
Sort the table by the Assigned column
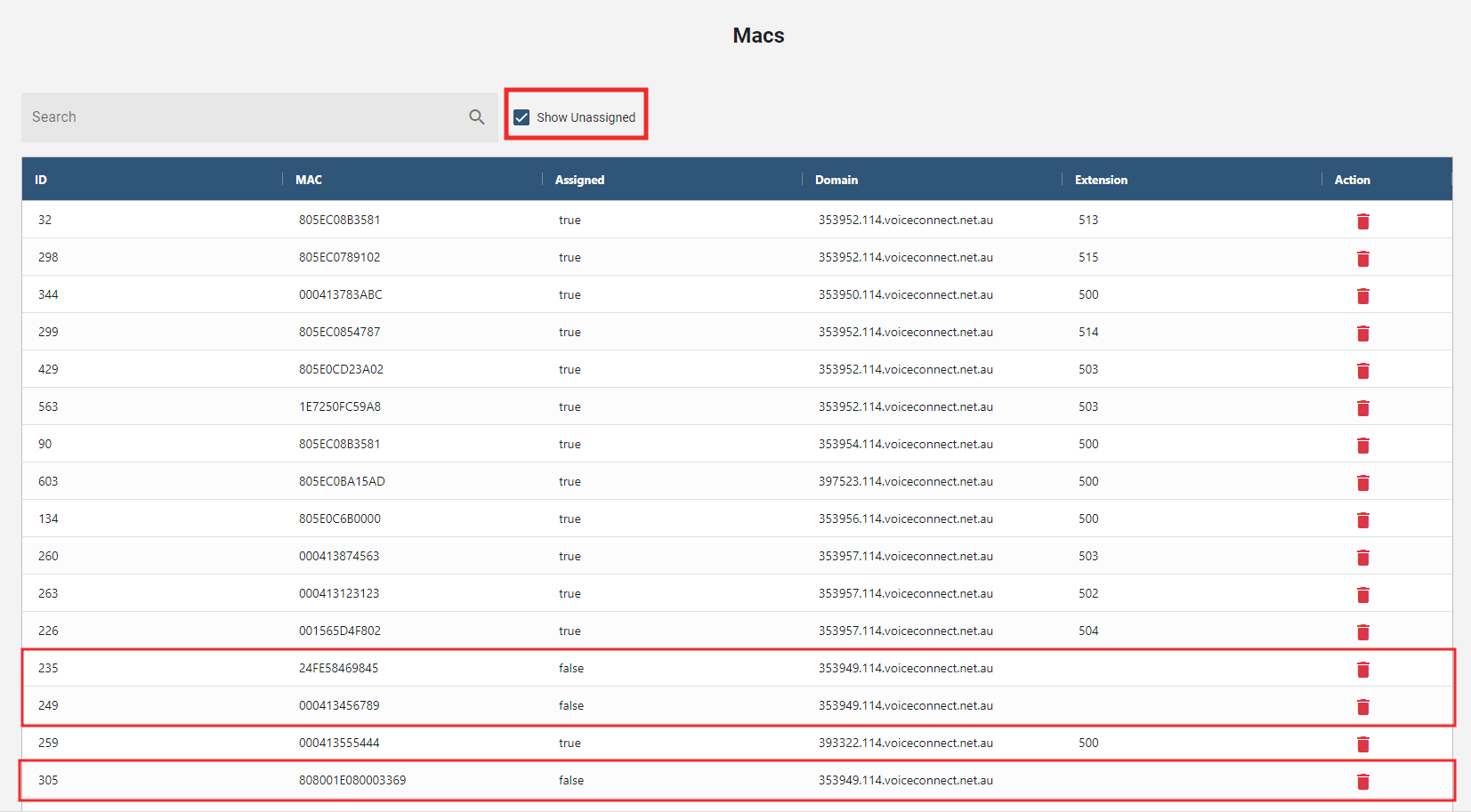coord(578,179)
